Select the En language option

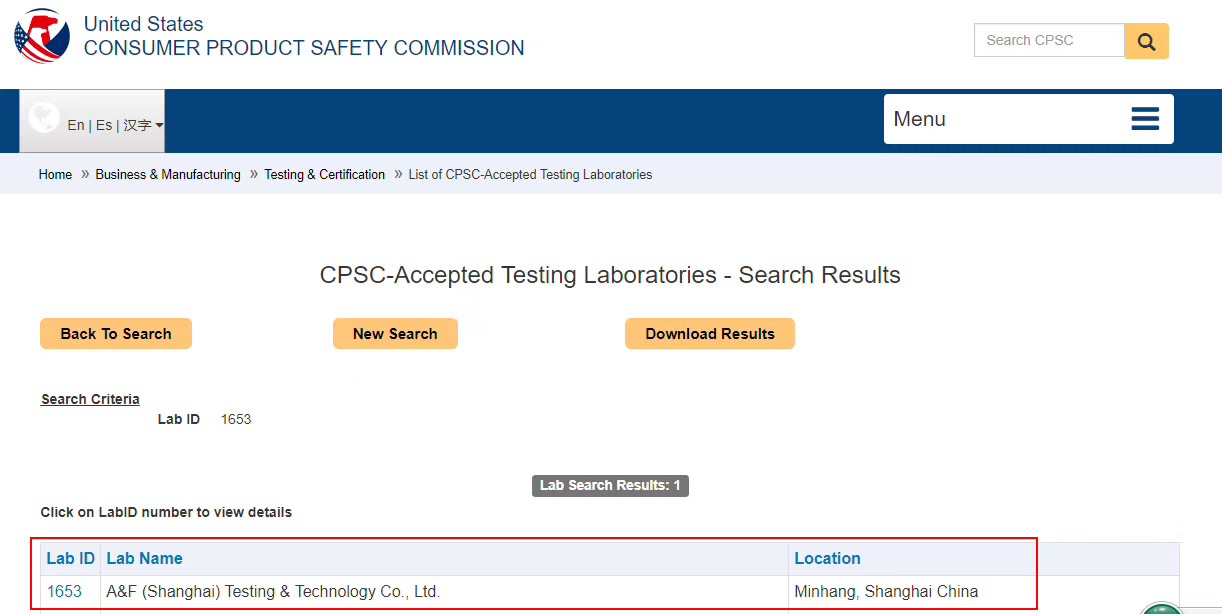[76, 126]
